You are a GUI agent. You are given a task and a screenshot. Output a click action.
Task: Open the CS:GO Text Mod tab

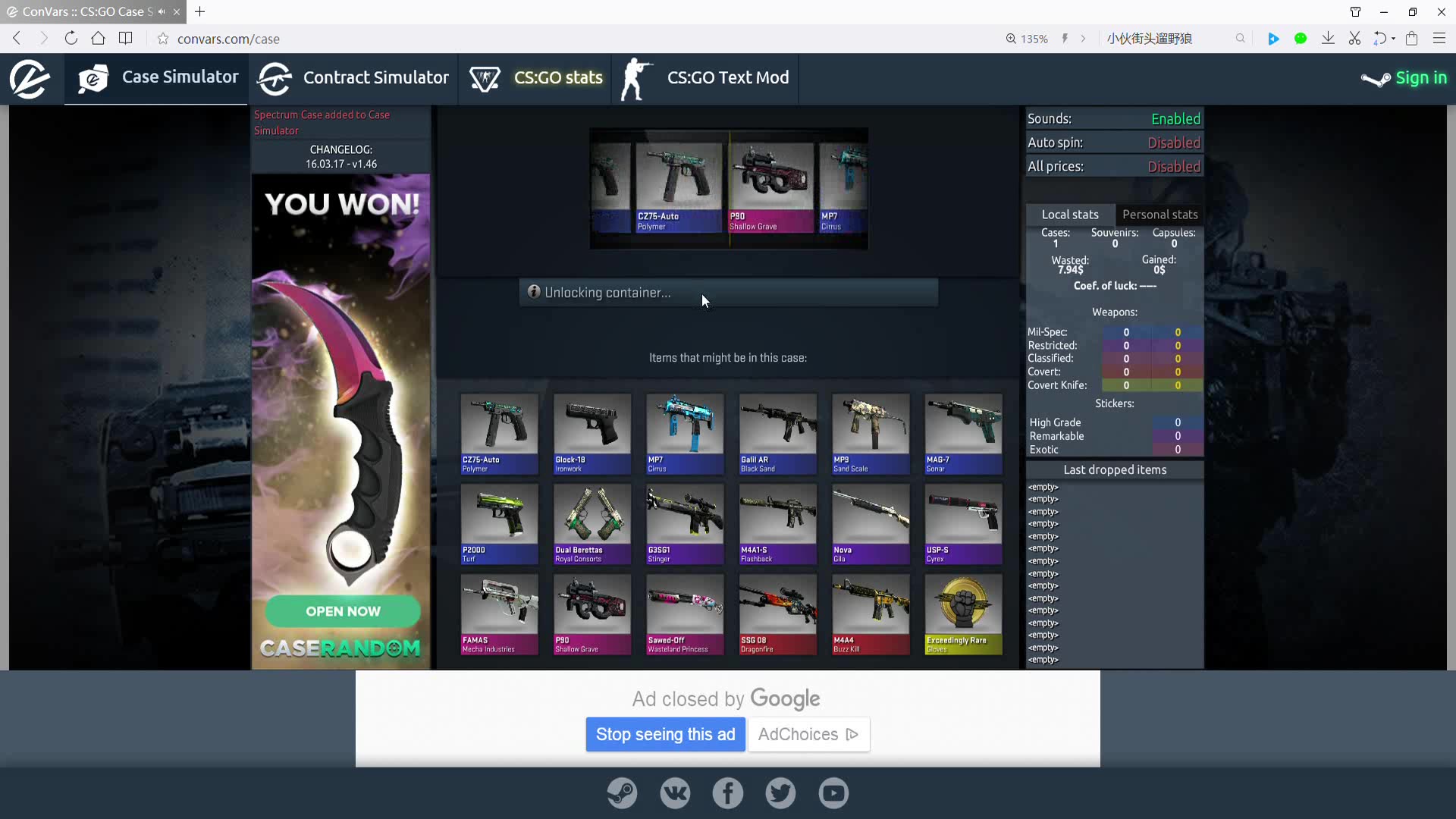click(704, 78)
